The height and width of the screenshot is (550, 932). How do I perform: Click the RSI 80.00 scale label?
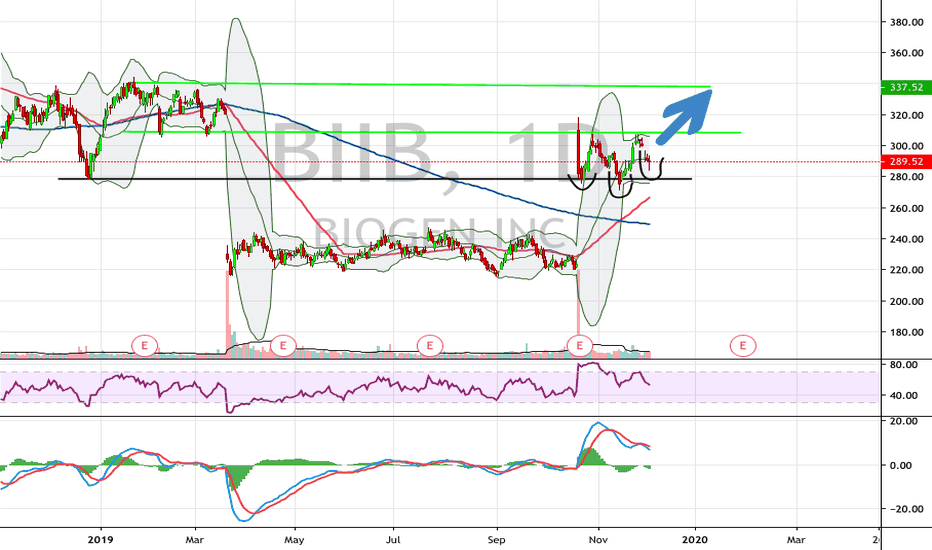click(x=903, y=364)
